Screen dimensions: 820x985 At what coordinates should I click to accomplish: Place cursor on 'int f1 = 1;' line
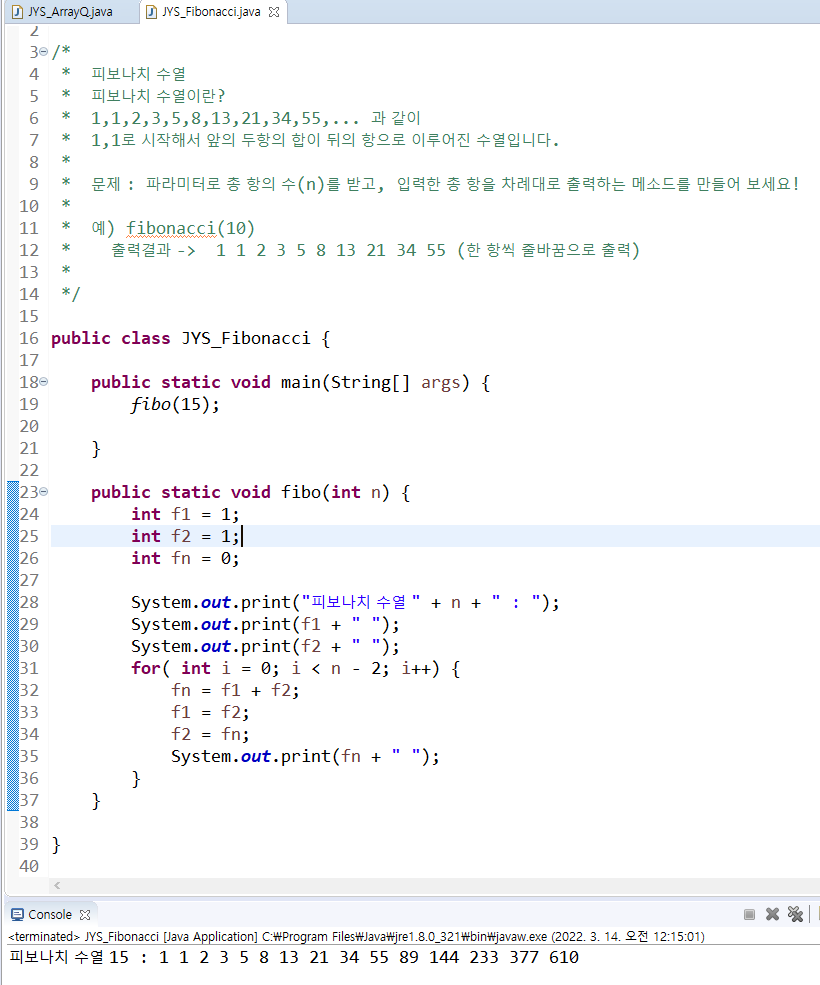pos(185,514)
